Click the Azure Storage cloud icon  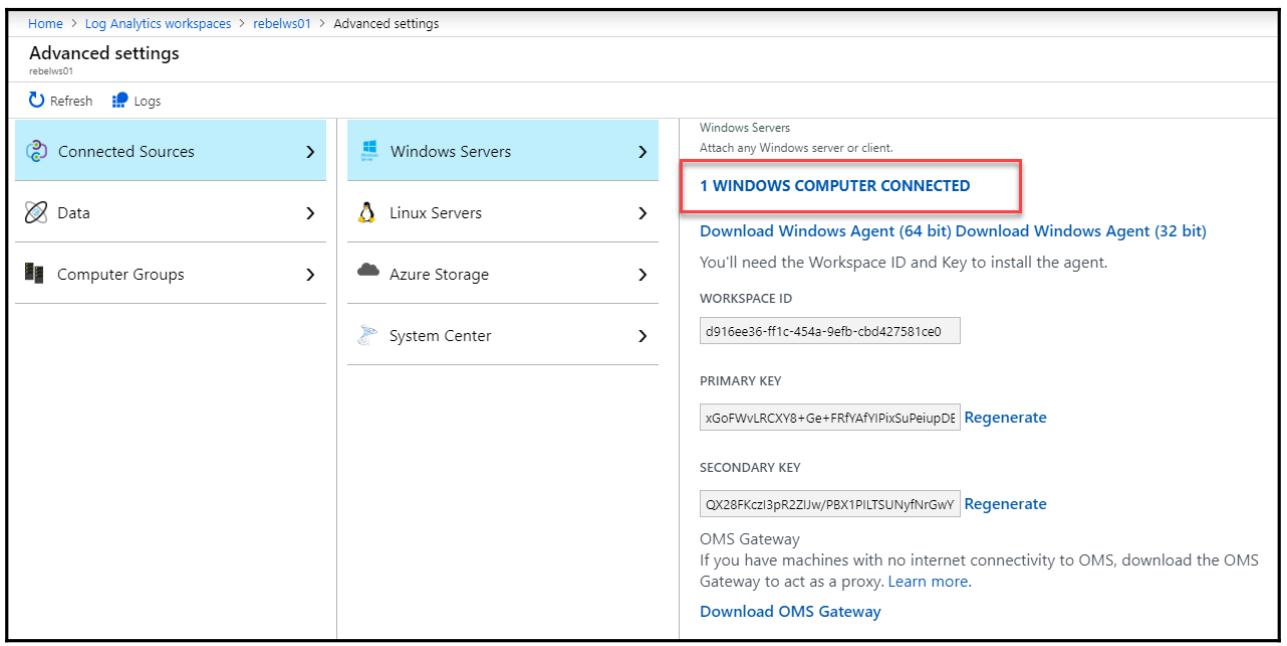367,274
